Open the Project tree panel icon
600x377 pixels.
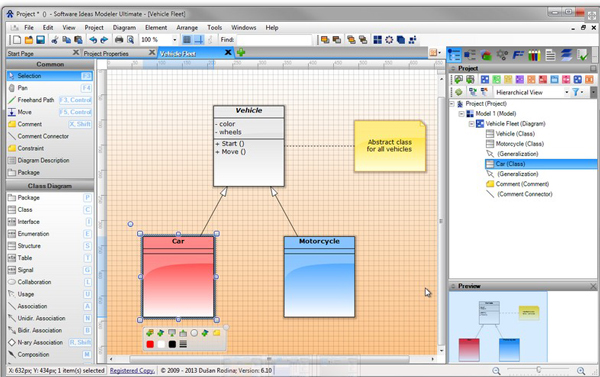454,55
